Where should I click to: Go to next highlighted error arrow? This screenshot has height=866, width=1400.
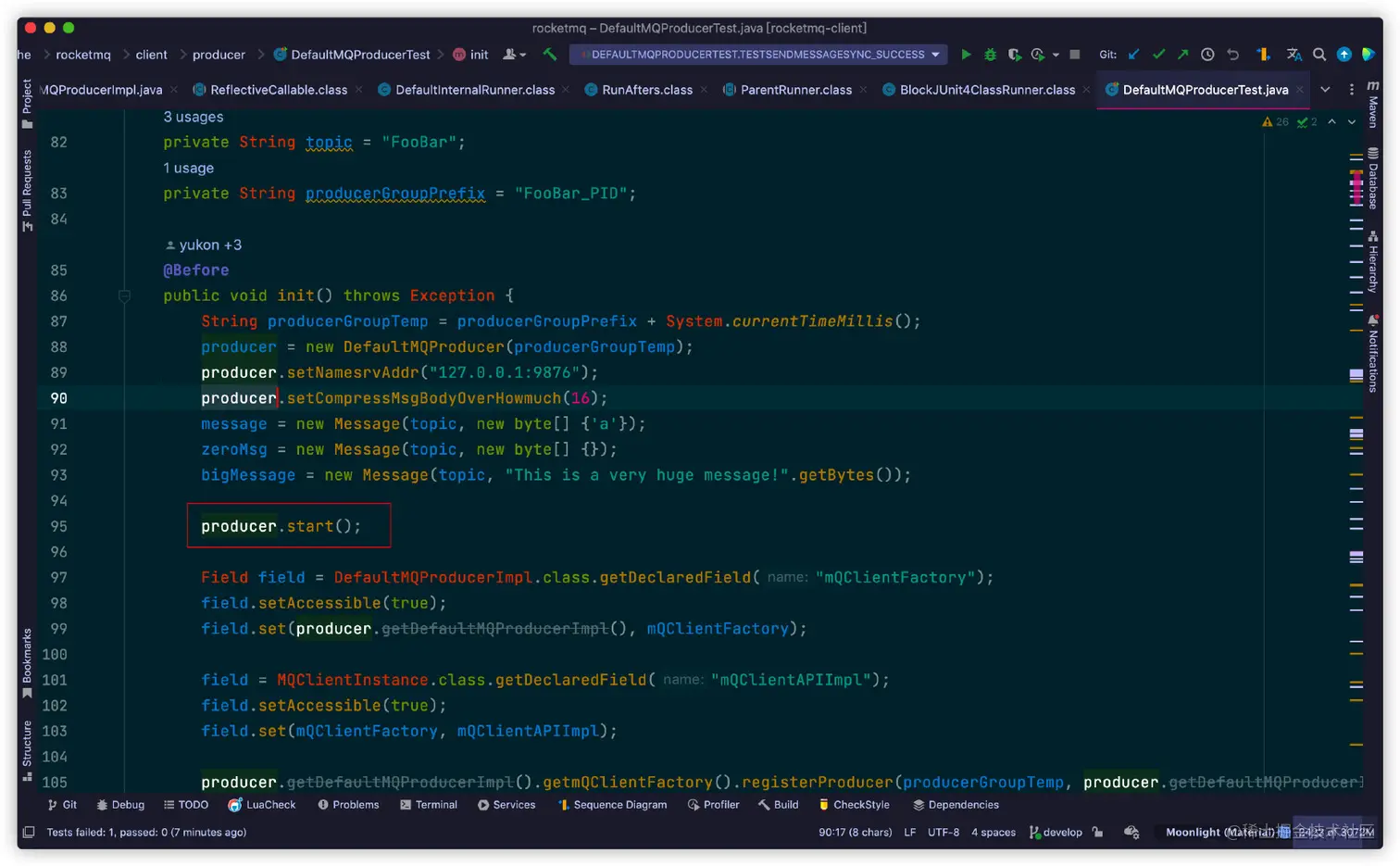coord(1351,122)
